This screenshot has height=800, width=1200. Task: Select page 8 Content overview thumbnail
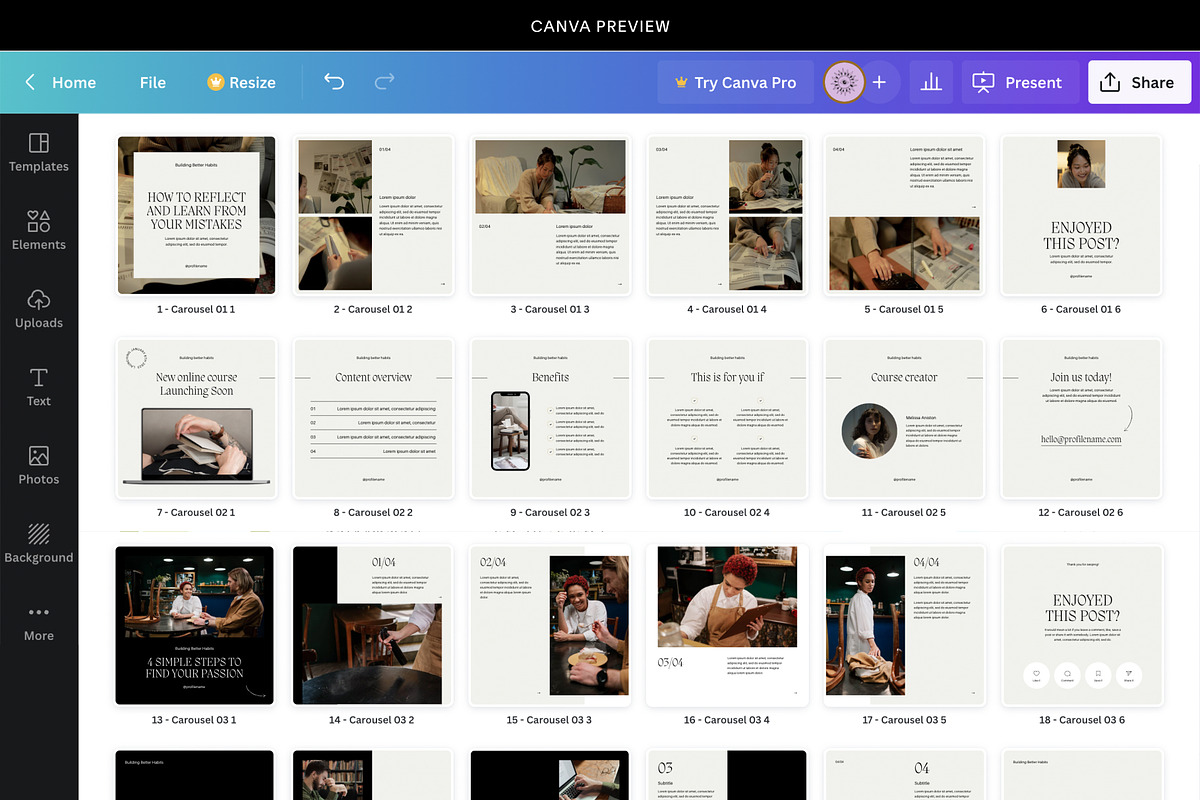tap(373, 418)
